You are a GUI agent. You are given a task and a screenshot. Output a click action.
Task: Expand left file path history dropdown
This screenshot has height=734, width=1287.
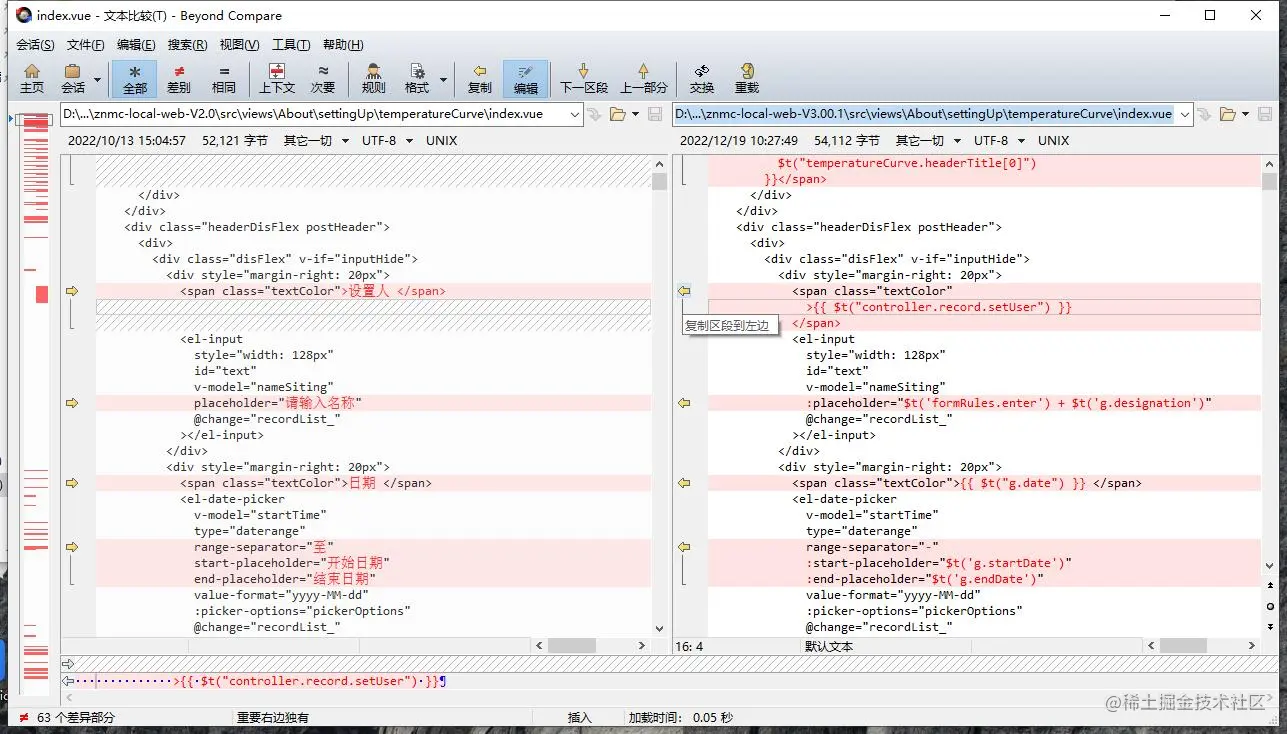[x=575, y=114]
